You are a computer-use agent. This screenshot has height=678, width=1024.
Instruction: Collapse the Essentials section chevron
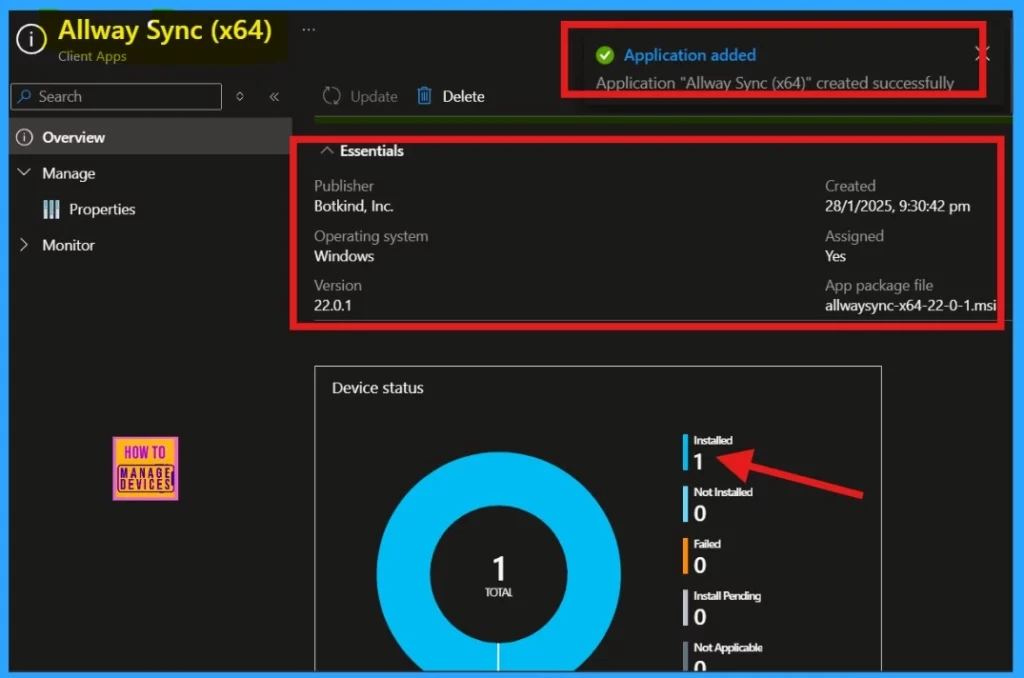[327, 151]
